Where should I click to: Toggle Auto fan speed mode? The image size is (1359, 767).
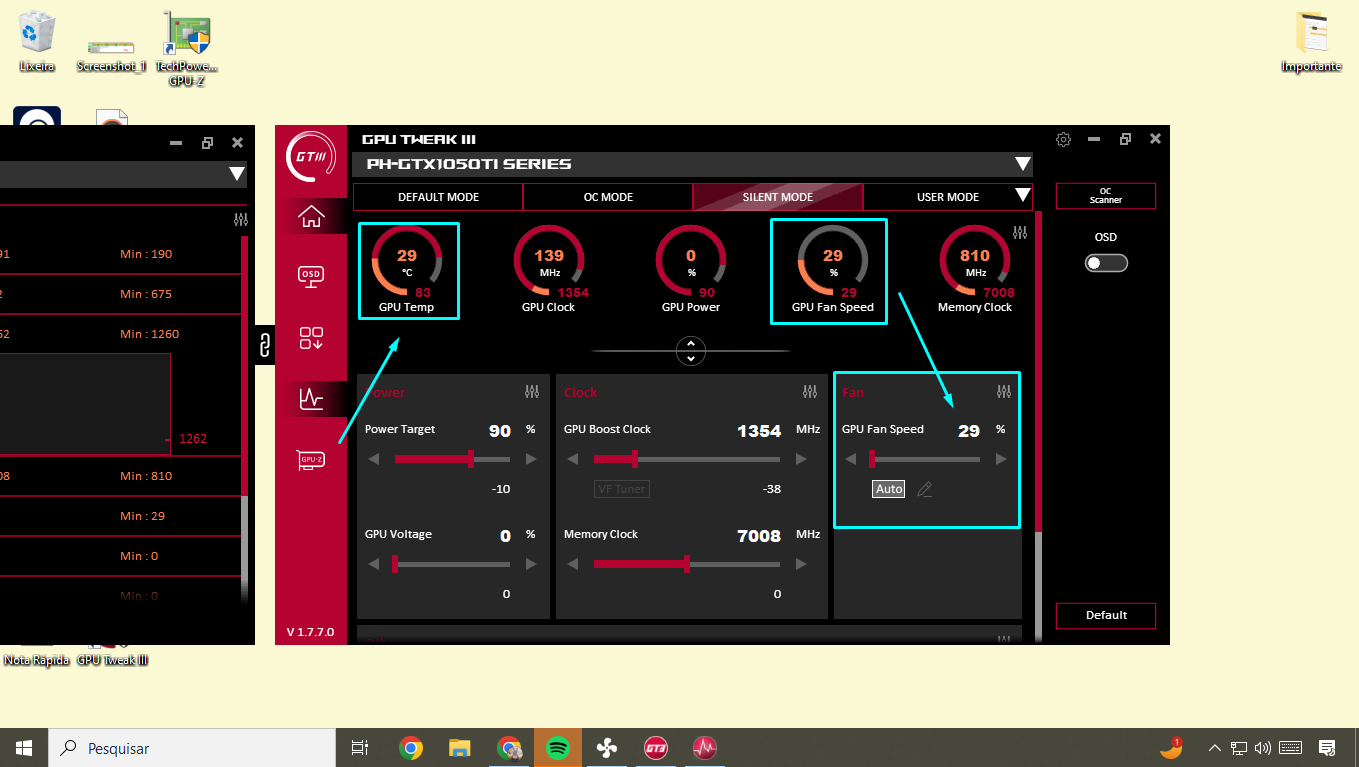coord(889,489)
